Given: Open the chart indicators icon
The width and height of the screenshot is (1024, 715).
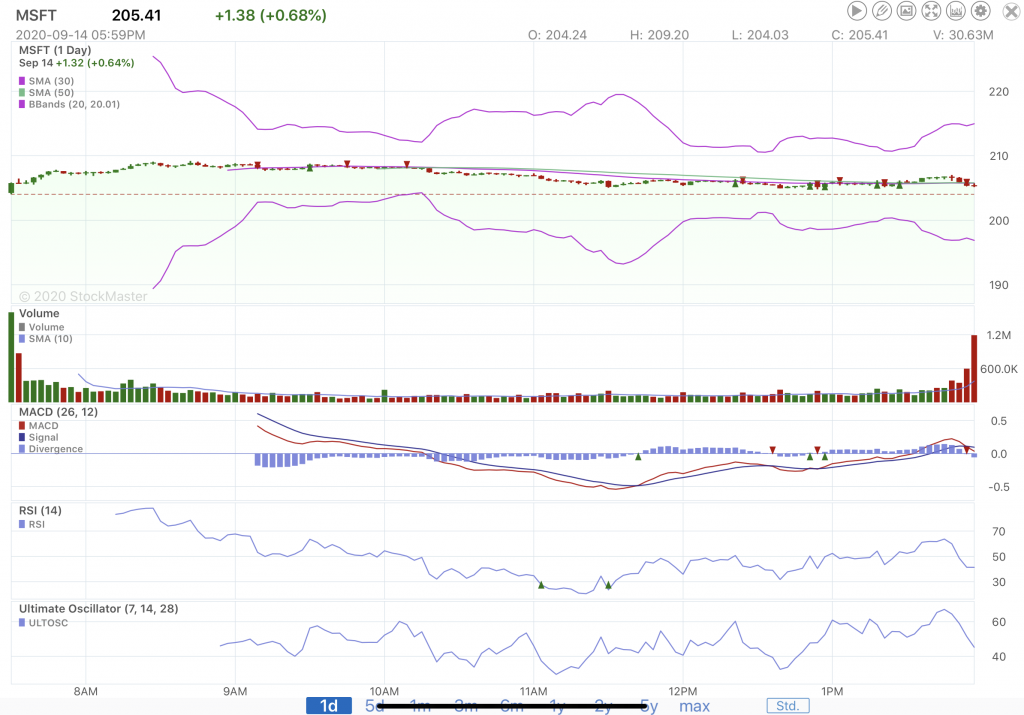Looking at the screenshot, I should [x=955, y=11].
